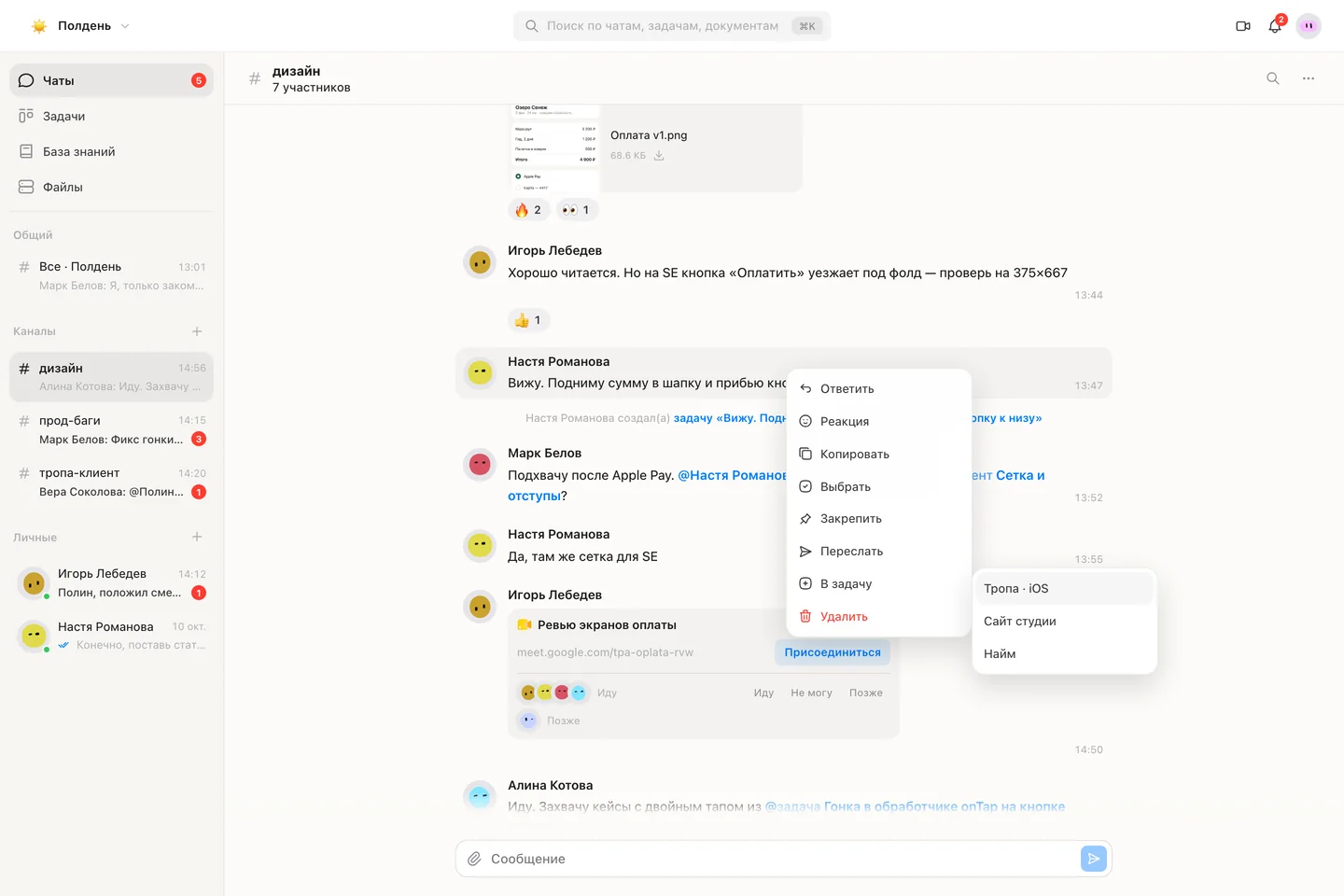Join the meeting with 'Присоединиться'
This screenshot has height=896, width=1344.
point(833,652)
